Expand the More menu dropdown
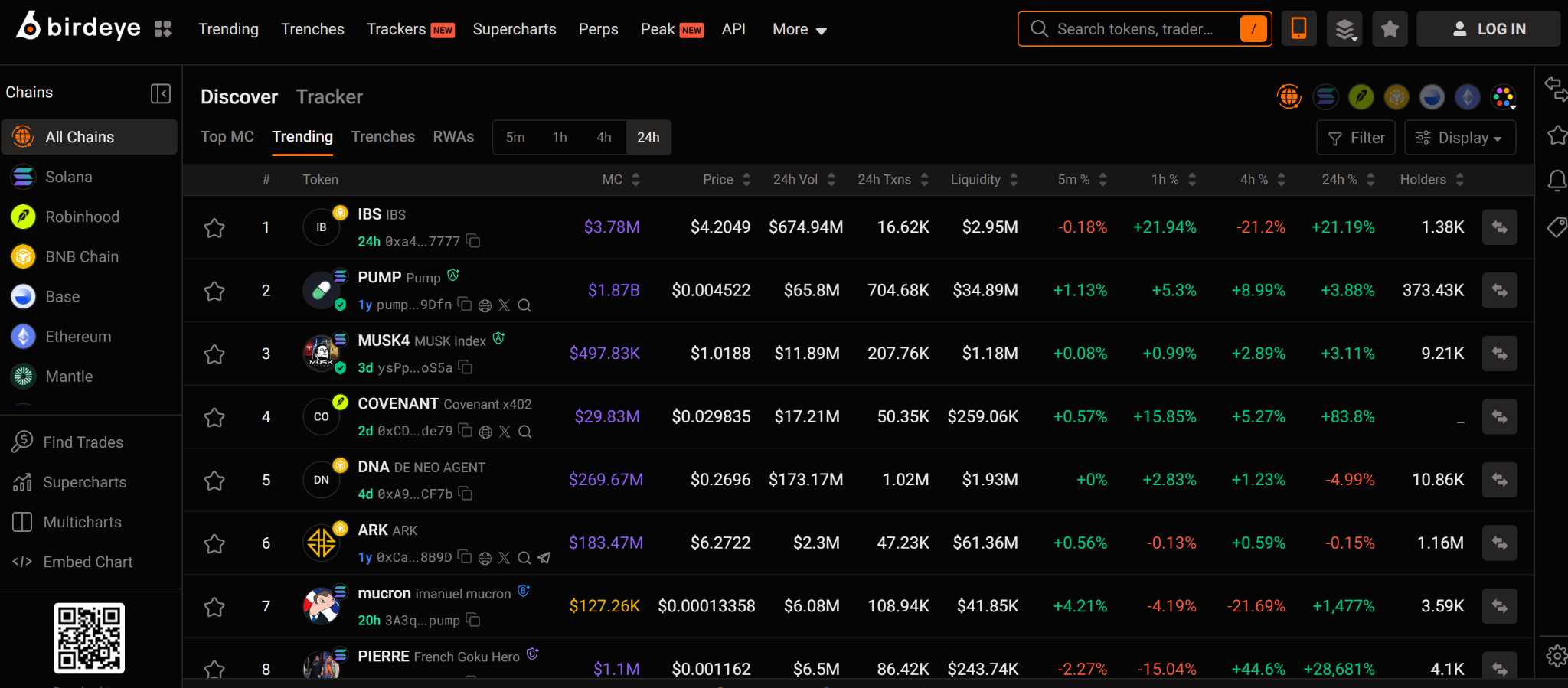Screen dimensions: 1568x688 click(x=799, y=29)
